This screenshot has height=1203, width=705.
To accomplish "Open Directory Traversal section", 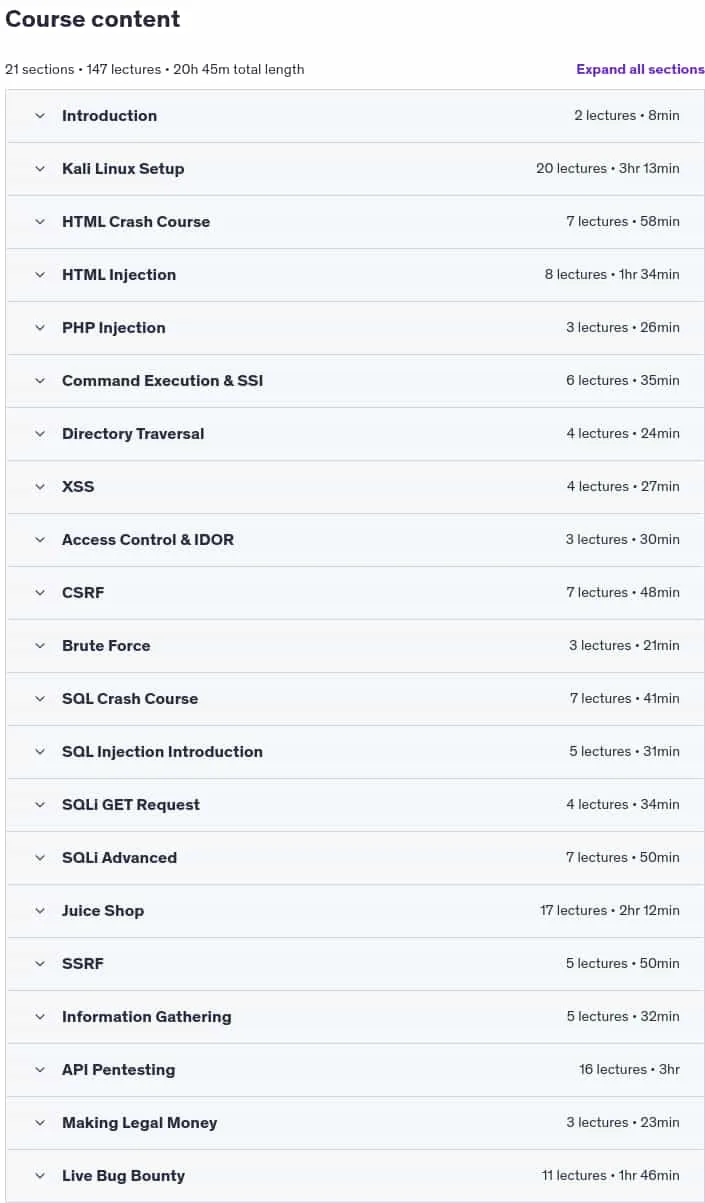I will [x=355, y=434].
